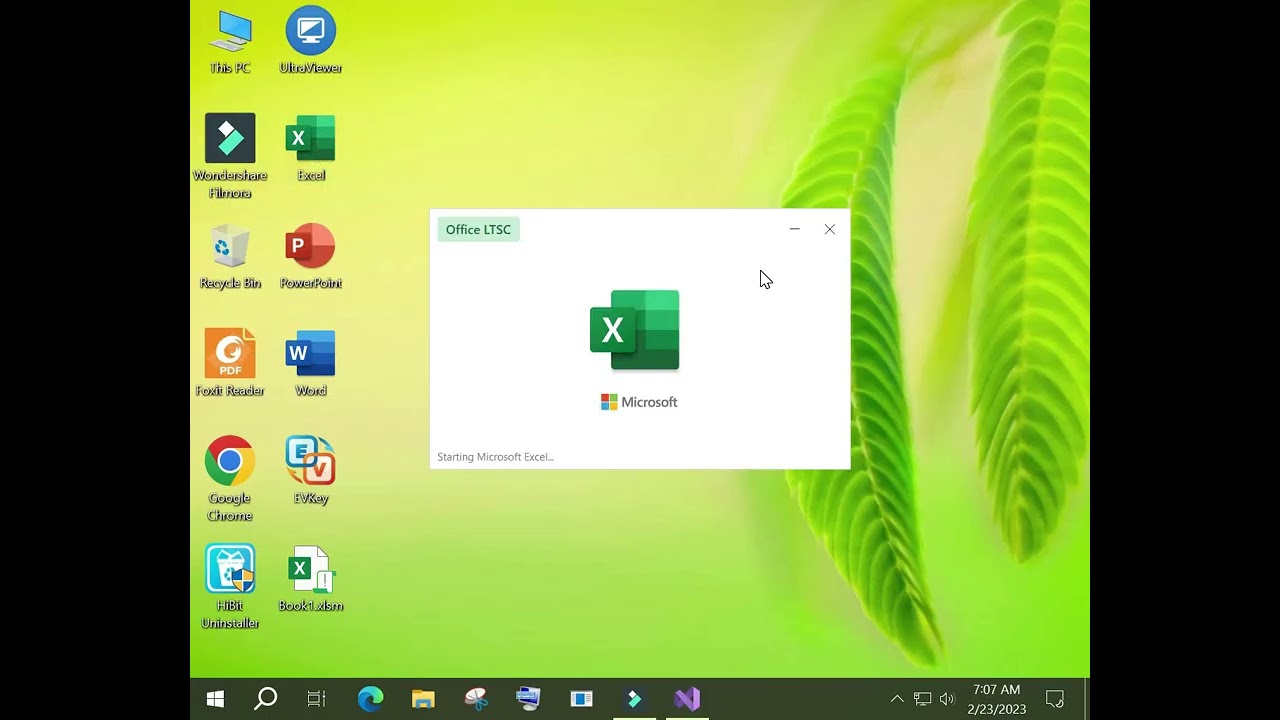The width and height of the screenshot is (1280, 720).
Task: Open the volume tray icon
Action: click(947, 699)
